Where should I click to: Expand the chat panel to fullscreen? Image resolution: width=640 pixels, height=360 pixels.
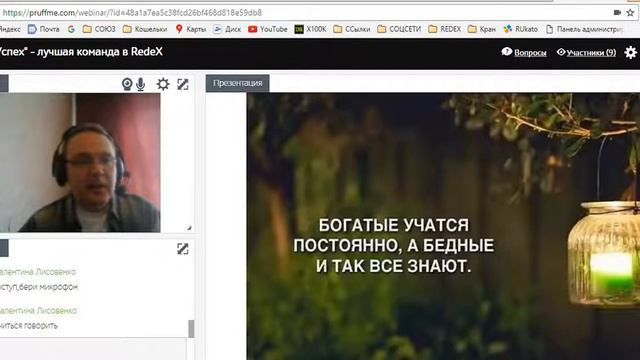[x=183, y=249]
